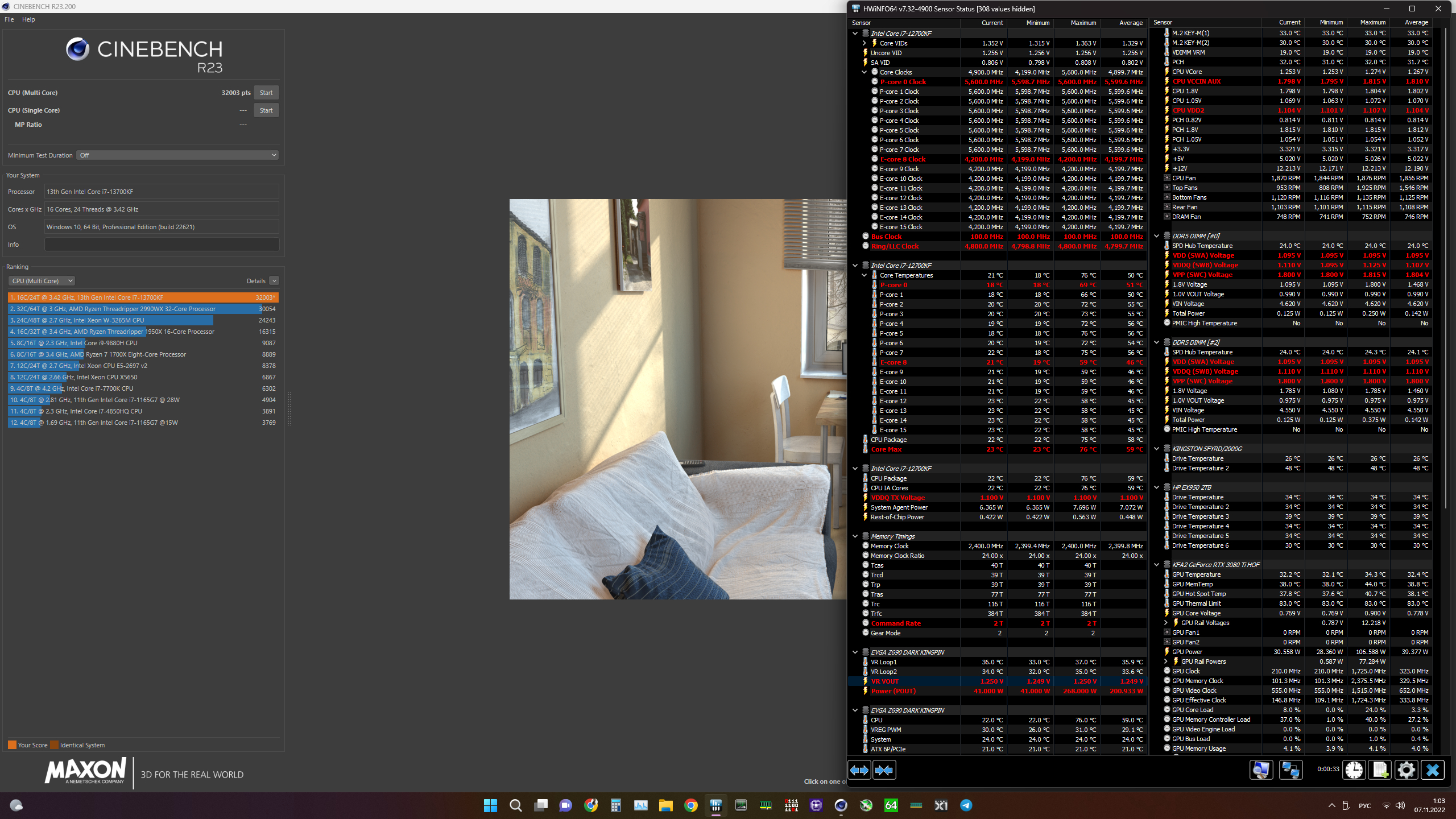
Task: Expand the ranking Details arrow button
Action: tap(274, 281)
